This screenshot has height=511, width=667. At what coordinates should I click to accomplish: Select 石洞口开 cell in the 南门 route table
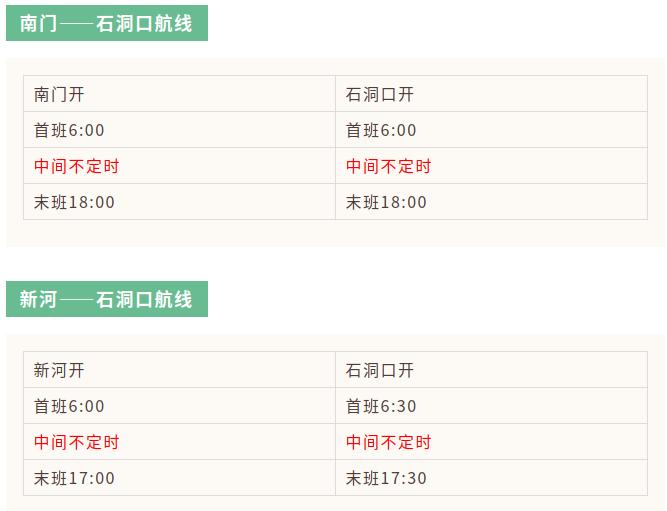(379, 95)
